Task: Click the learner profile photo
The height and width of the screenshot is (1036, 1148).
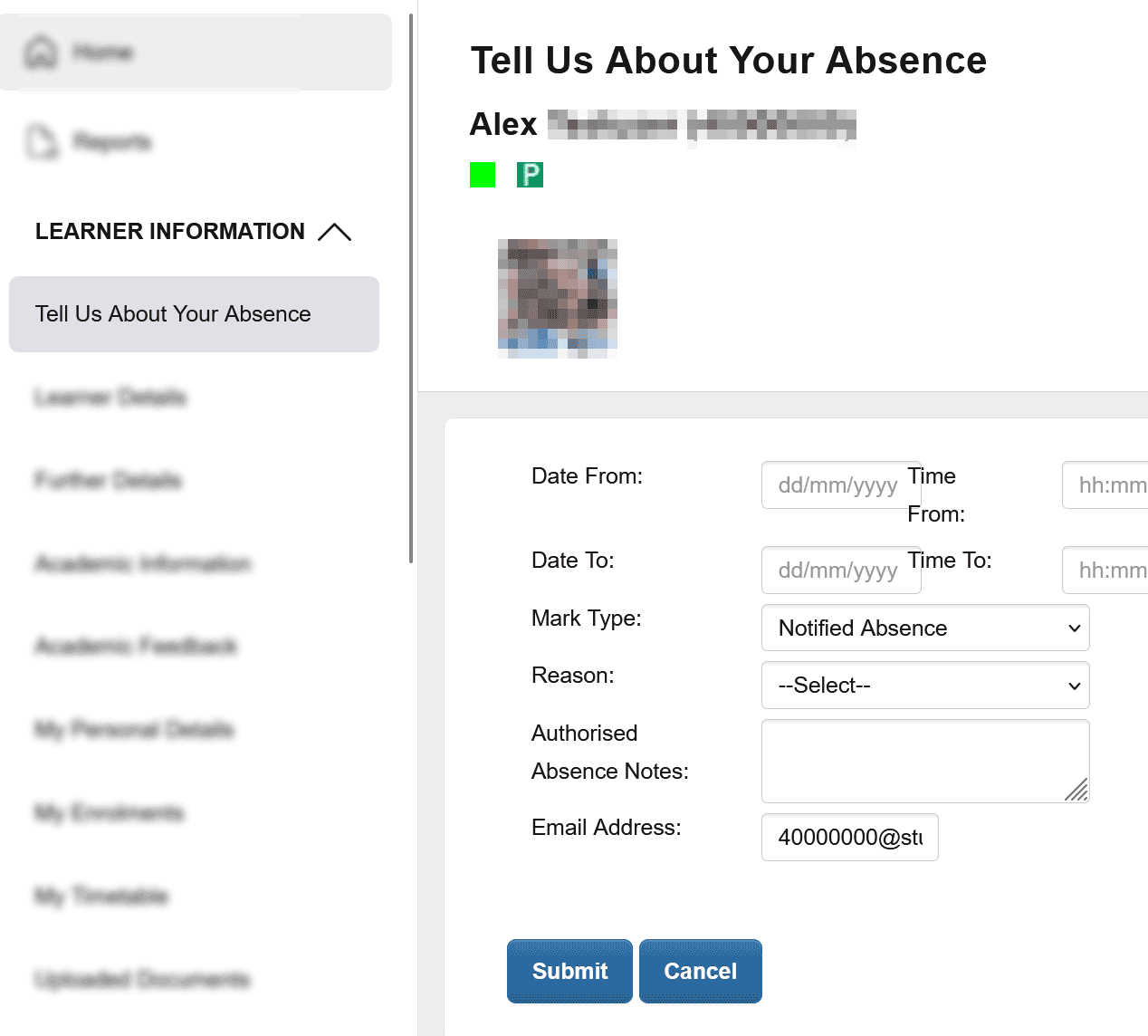Action: coord(558,298)
